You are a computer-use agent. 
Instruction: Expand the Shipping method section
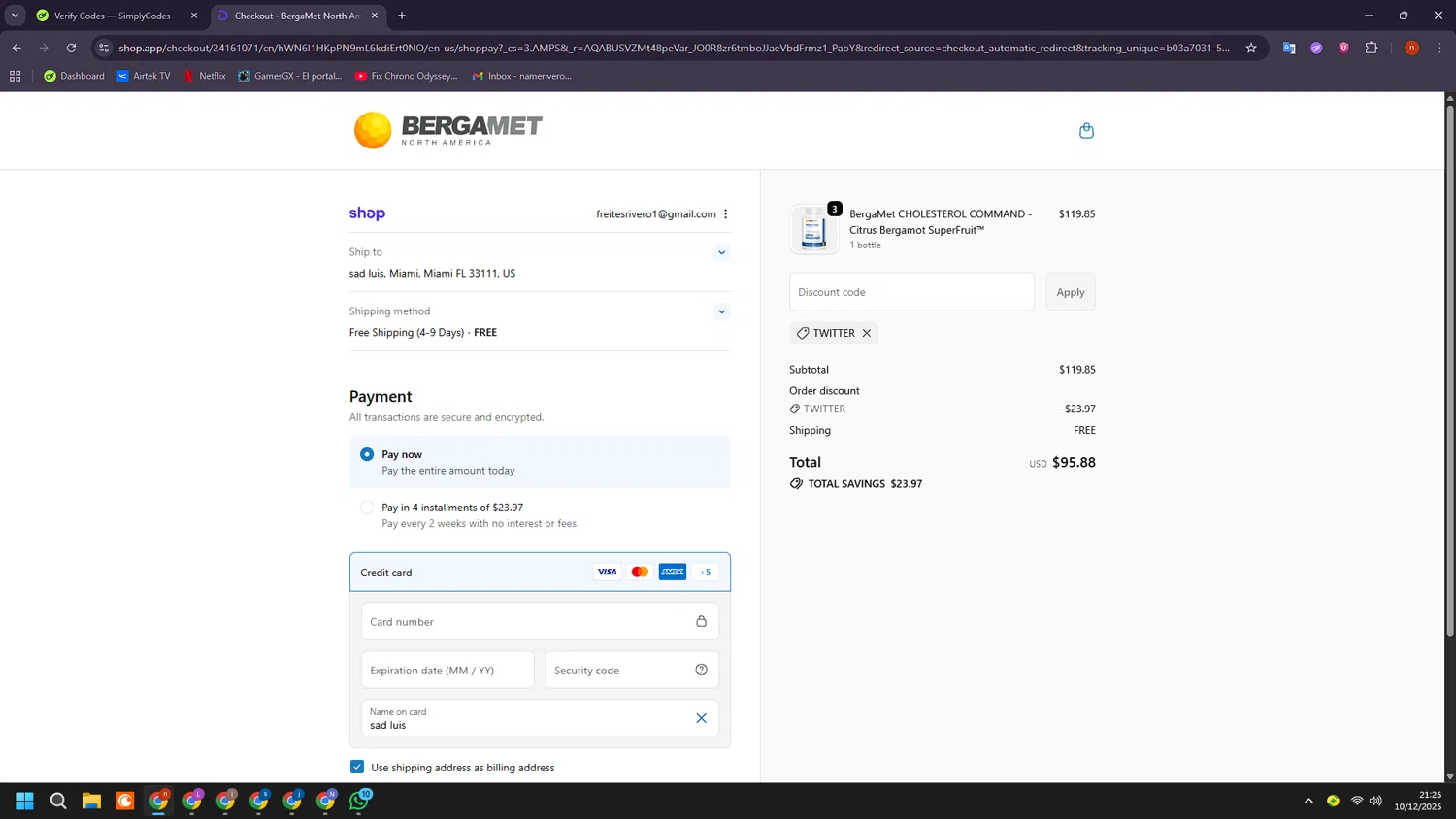721,311
